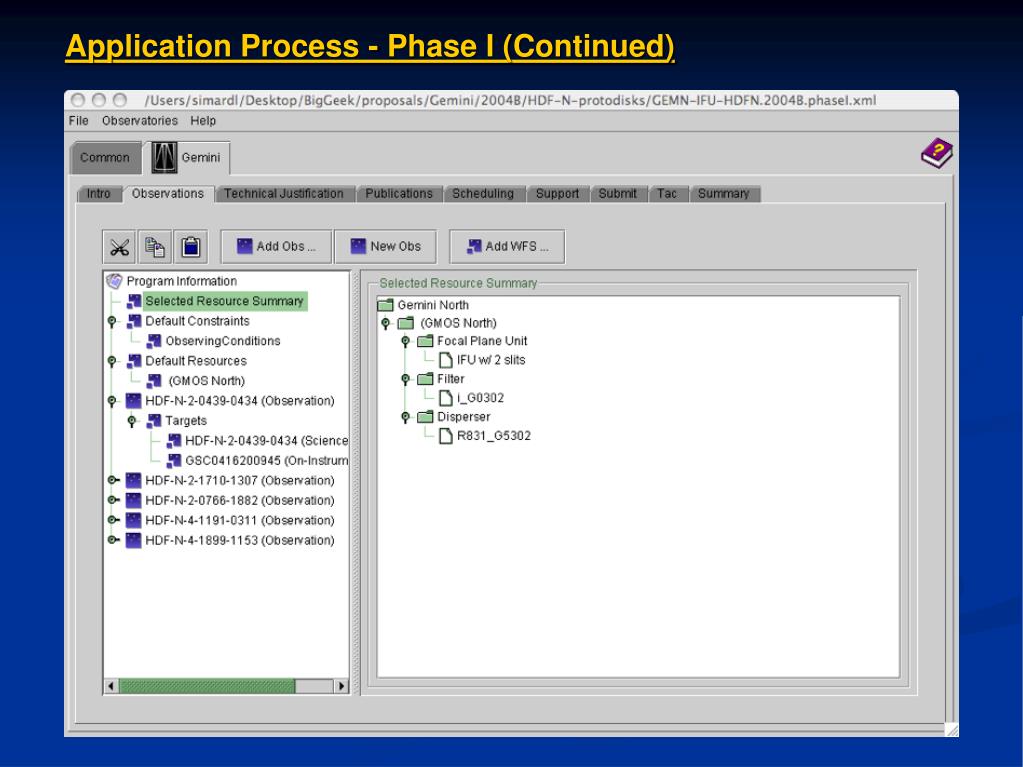The height and width of the screenshot is (767, 1023).
Task: Click the Add Obs ... button
Action: pyautogui.click(x=276, y=247)
